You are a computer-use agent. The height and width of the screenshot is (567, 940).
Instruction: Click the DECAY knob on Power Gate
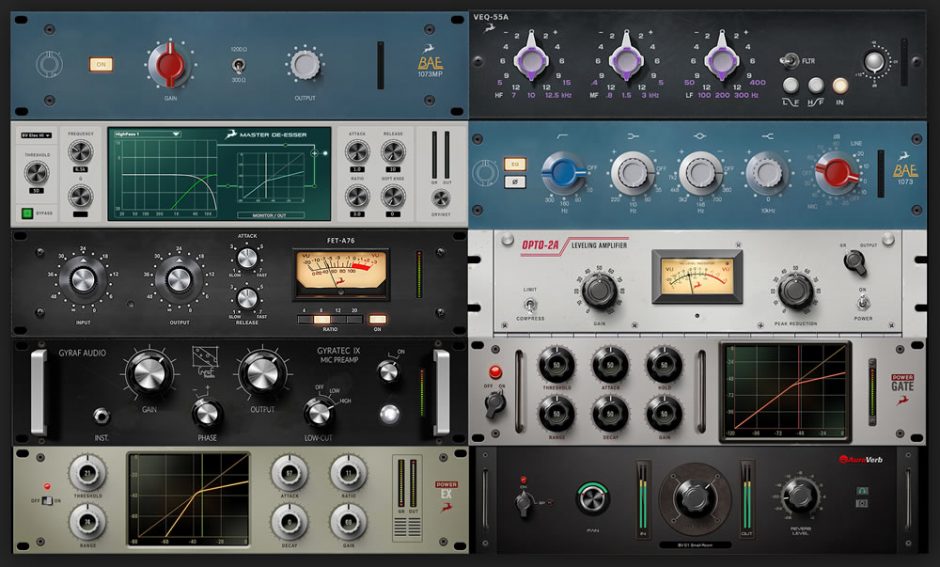point(610,414)
